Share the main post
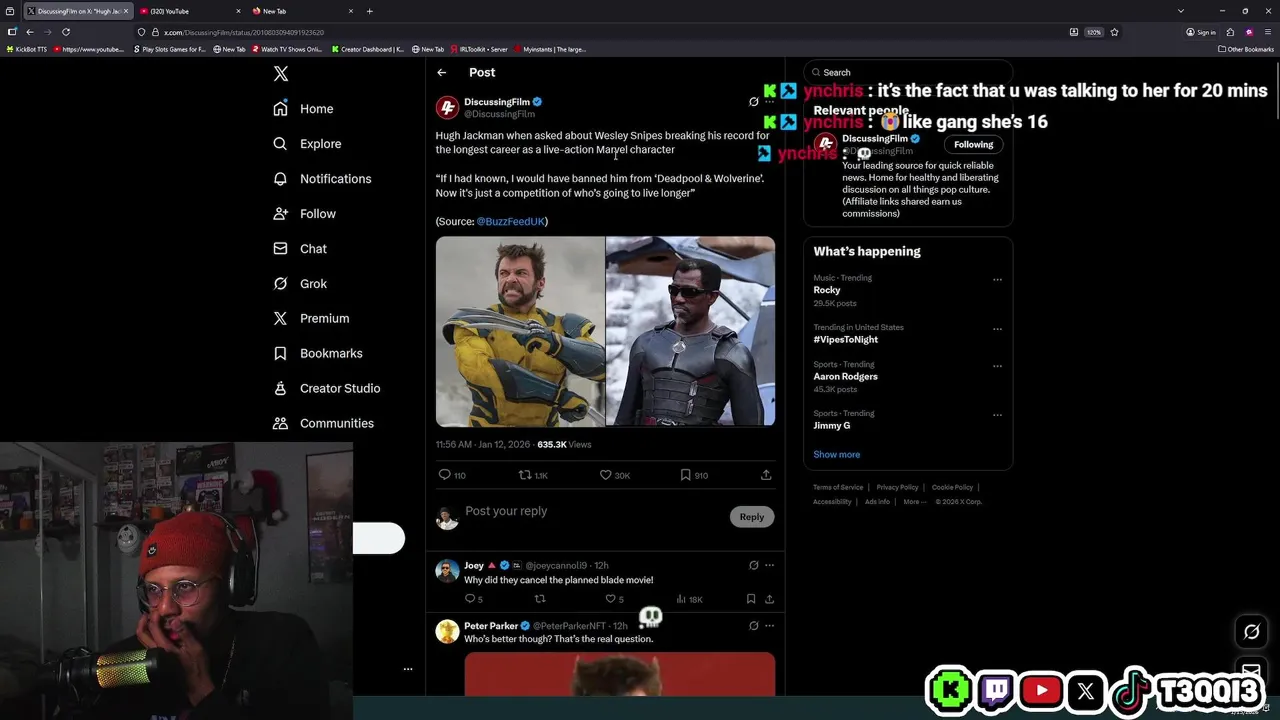 coord(766,475)
